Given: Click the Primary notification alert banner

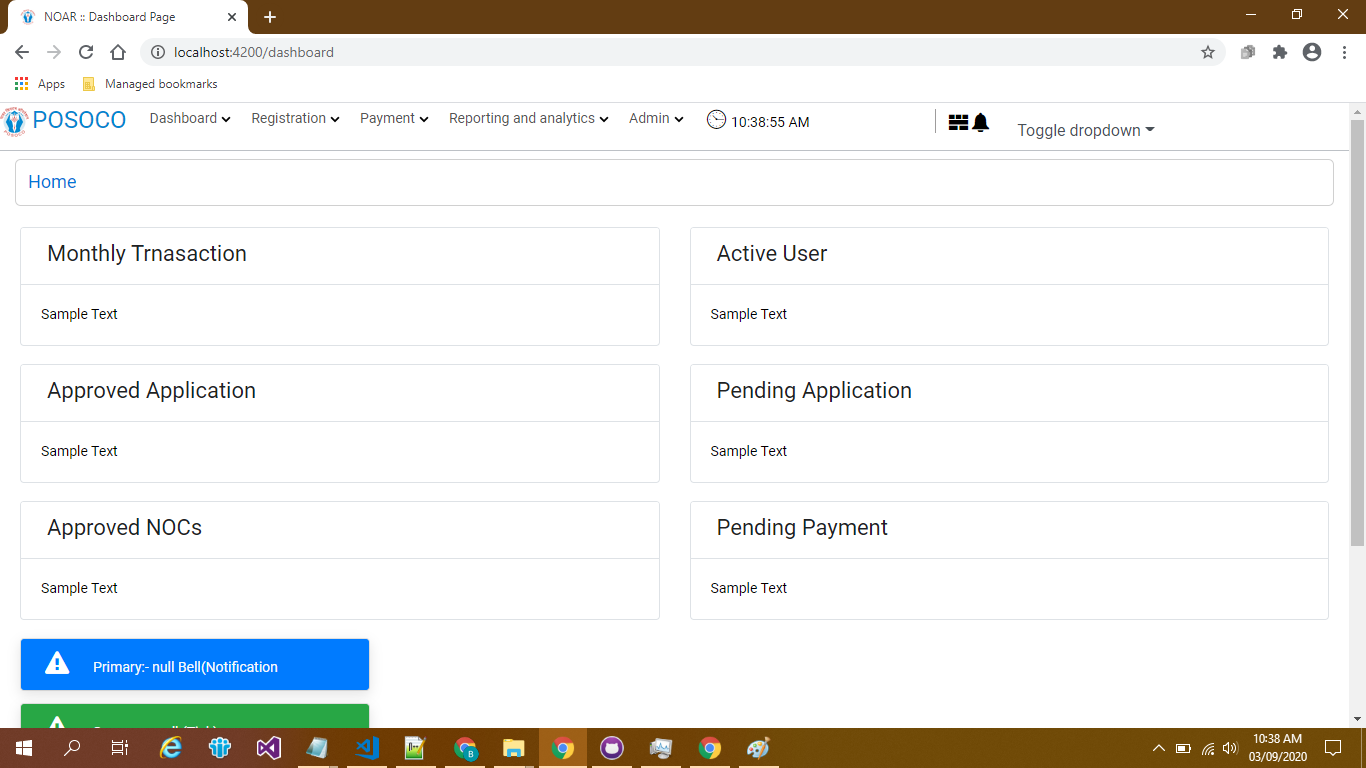Looking at the screenshot, I should [195, 665].
